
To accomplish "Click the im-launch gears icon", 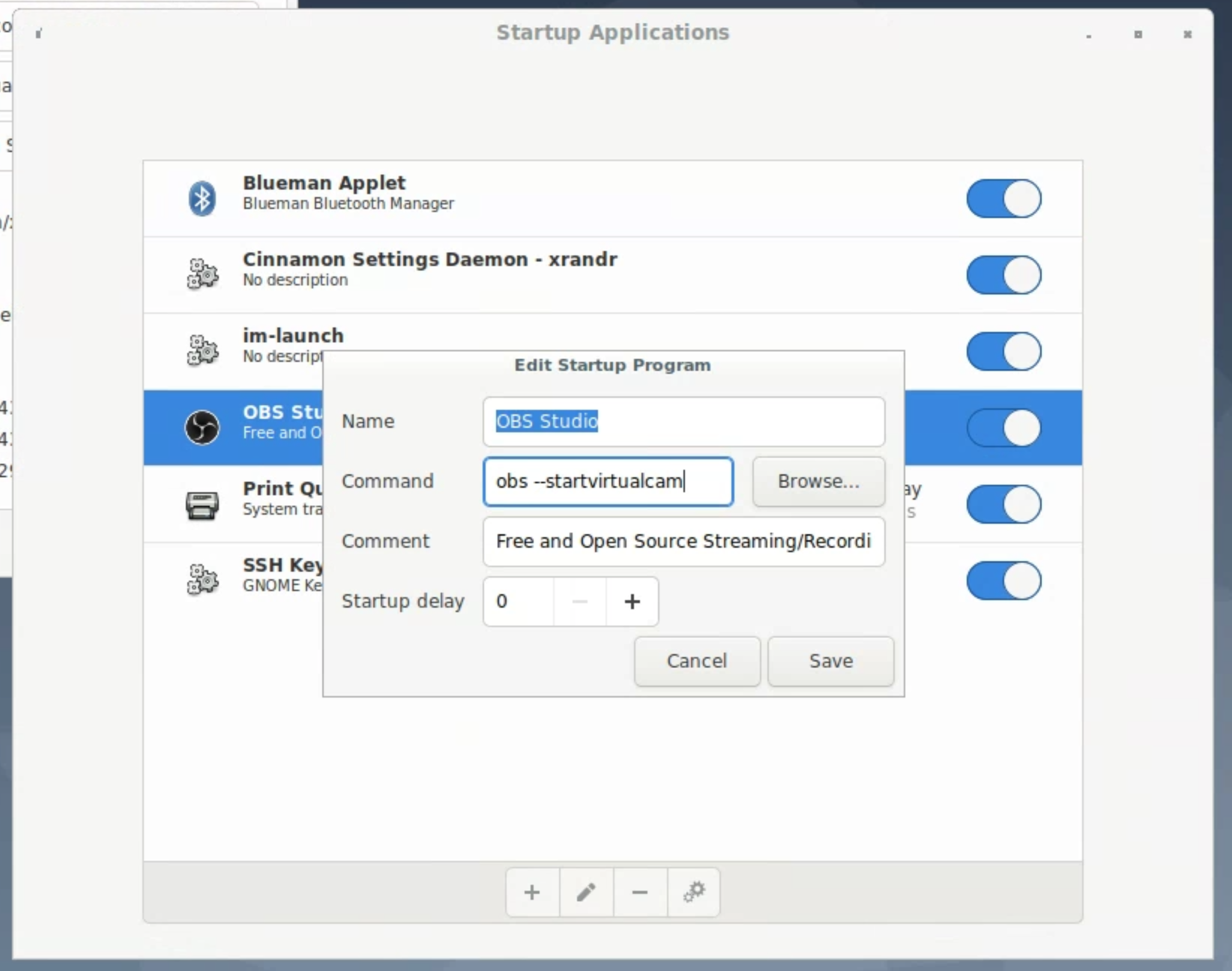I will coord(202,351).
